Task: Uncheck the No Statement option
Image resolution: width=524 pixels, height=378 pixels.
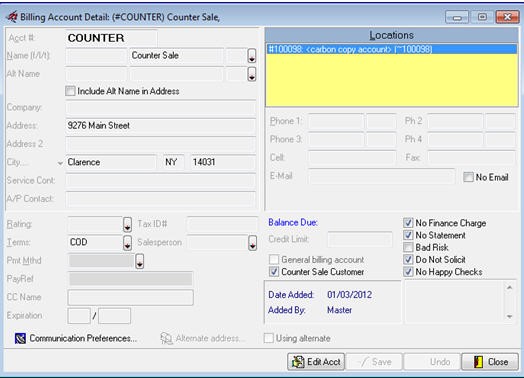Action: point(408,235)
